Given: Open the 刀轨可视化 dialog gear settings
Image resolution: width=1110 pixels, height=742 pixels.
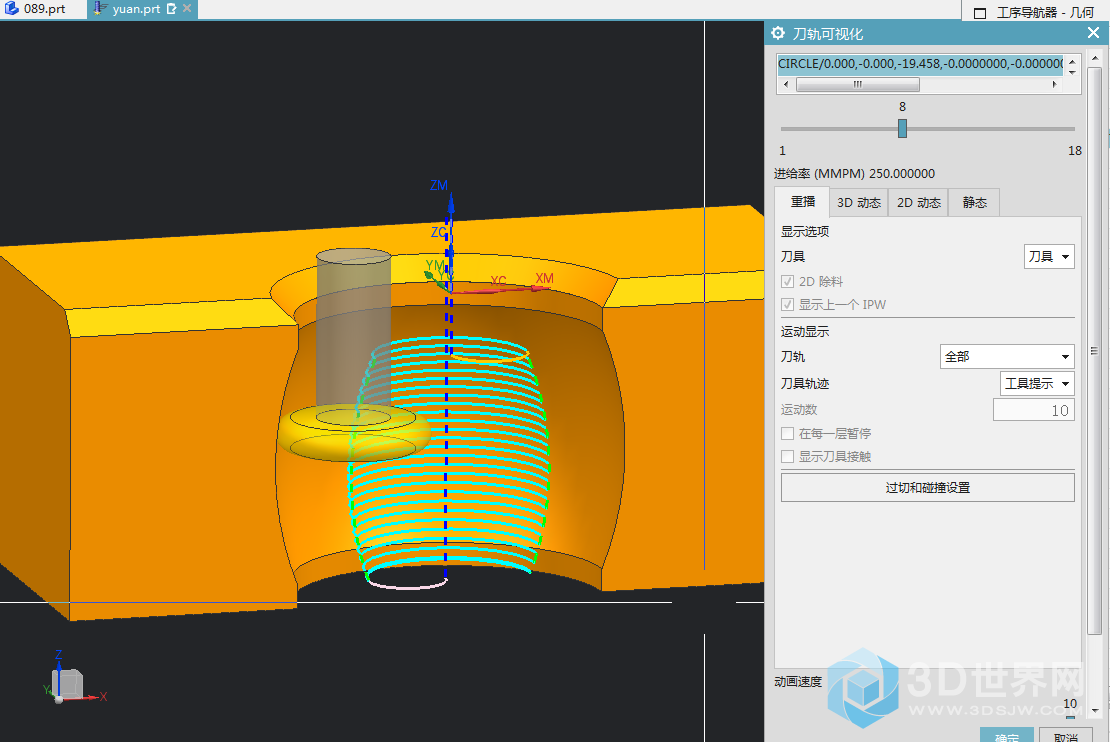Looking at the screenshot, I should pyautogui.click(x=778, y=33).
